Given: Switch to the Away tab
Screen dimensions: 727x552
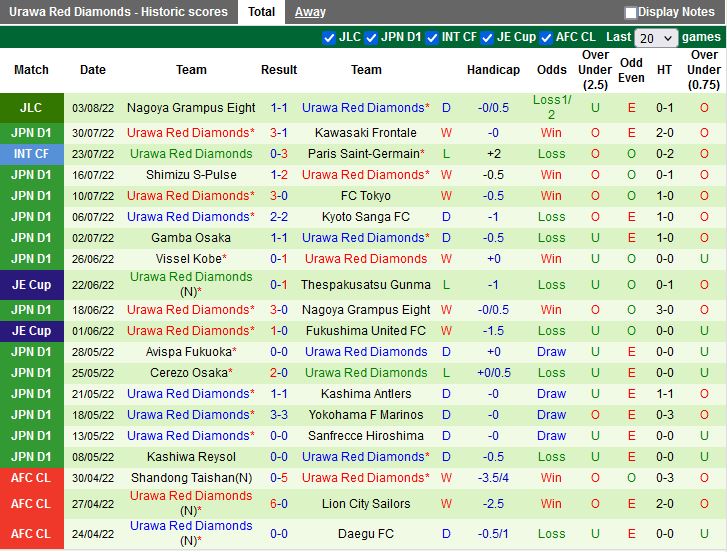Looking at the screenshot, I should coord(310,12).
